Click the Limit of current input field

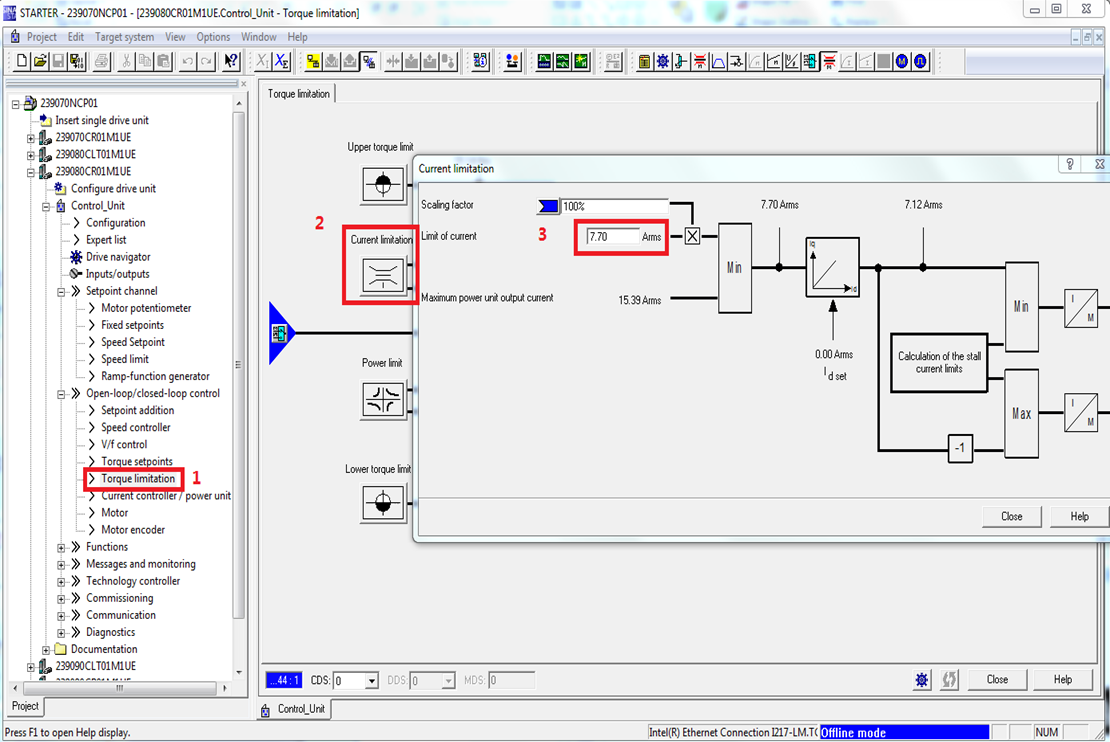pyautogui.click(x=612, y=237)
